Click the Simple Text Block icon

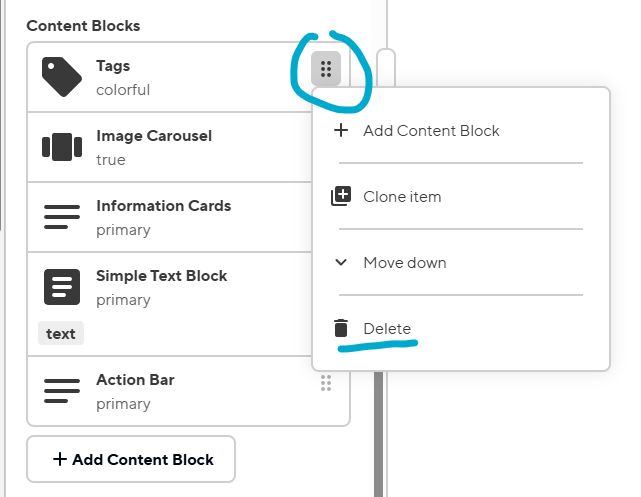click(x=62, y=287)
